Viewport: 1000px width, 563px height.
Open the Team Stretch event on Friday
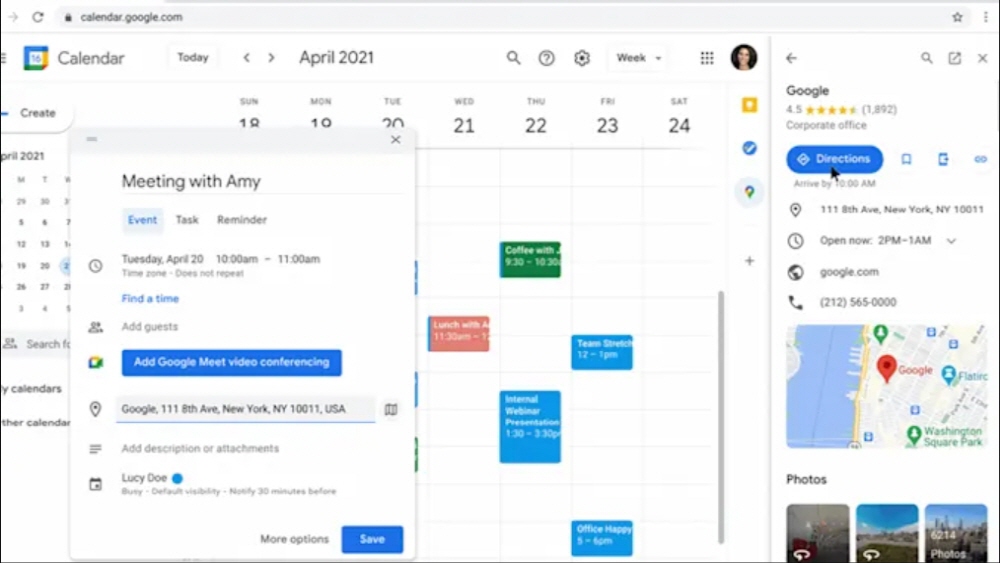pyautogui.click(x=602, y=352)
